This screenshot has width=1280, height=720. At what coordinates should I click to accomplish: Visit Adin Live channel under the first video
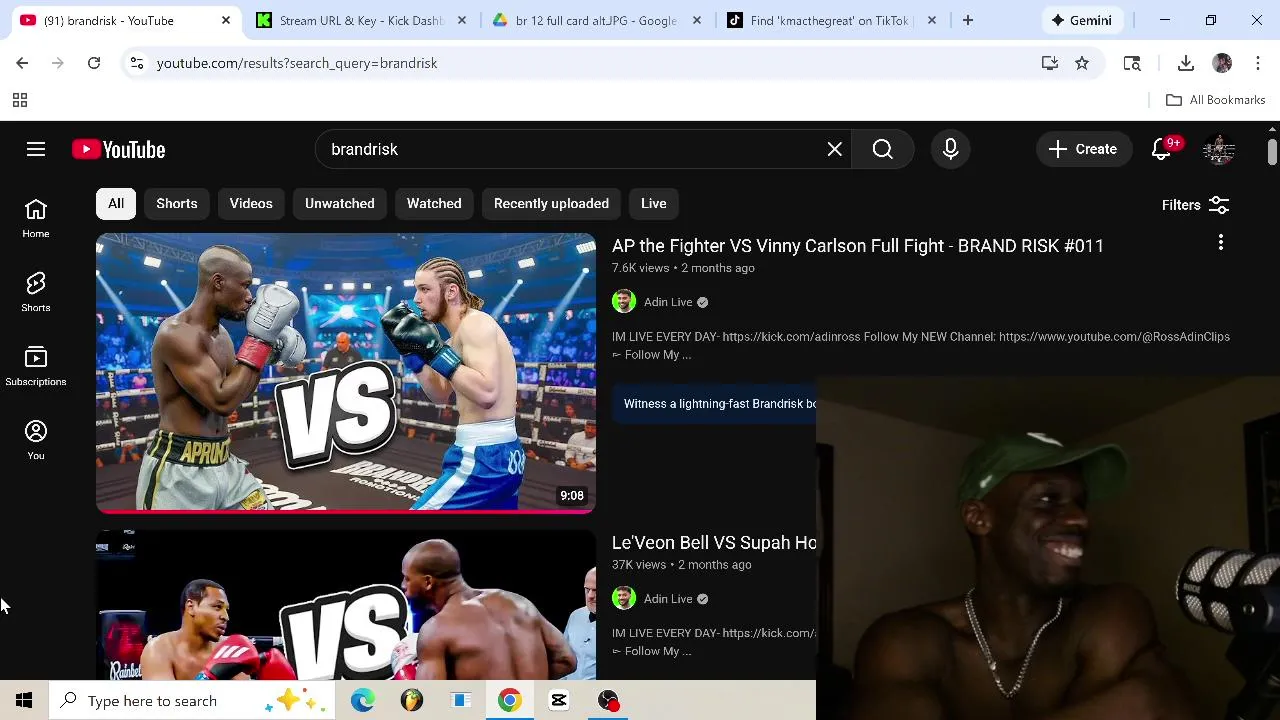[668, 302]
